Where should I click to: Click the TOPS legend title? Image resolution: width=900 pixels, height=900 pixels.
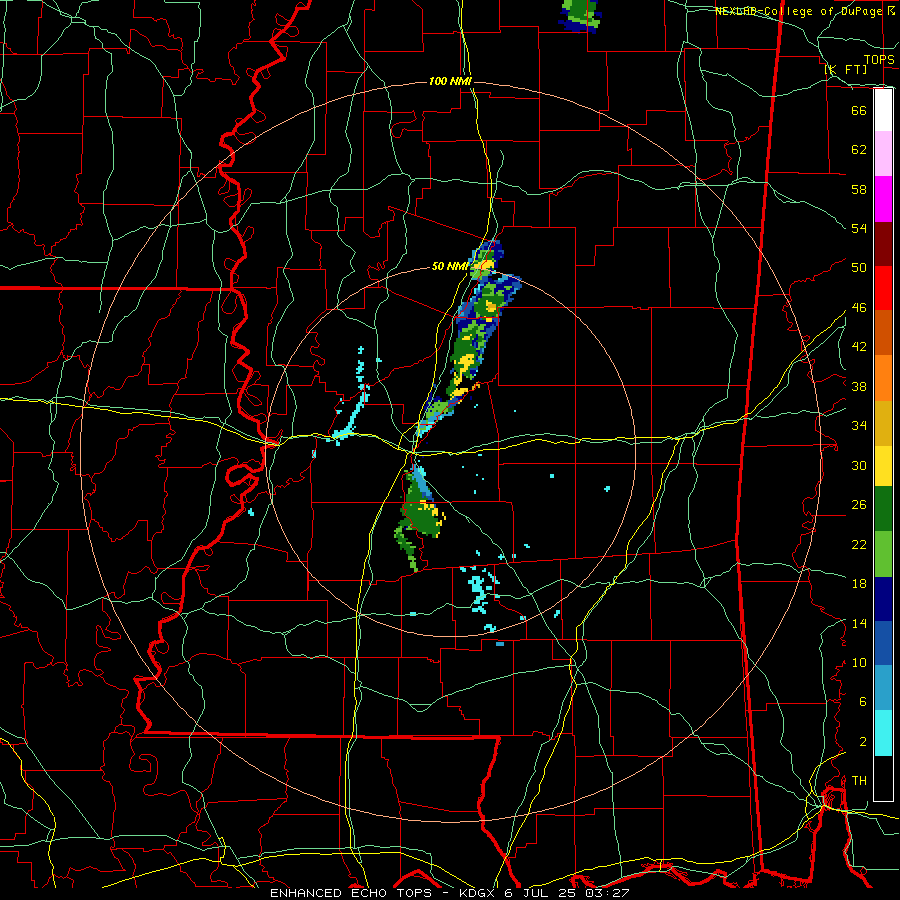coord(879,59)
